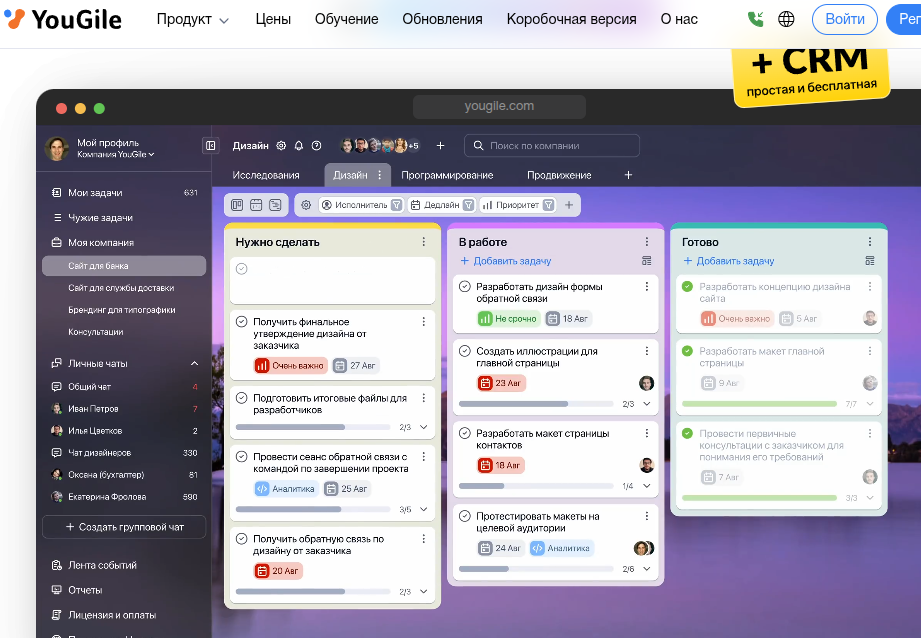Open the Цены menu item
Viewport: 921px width, 638px height.
[x=273, y=19]
